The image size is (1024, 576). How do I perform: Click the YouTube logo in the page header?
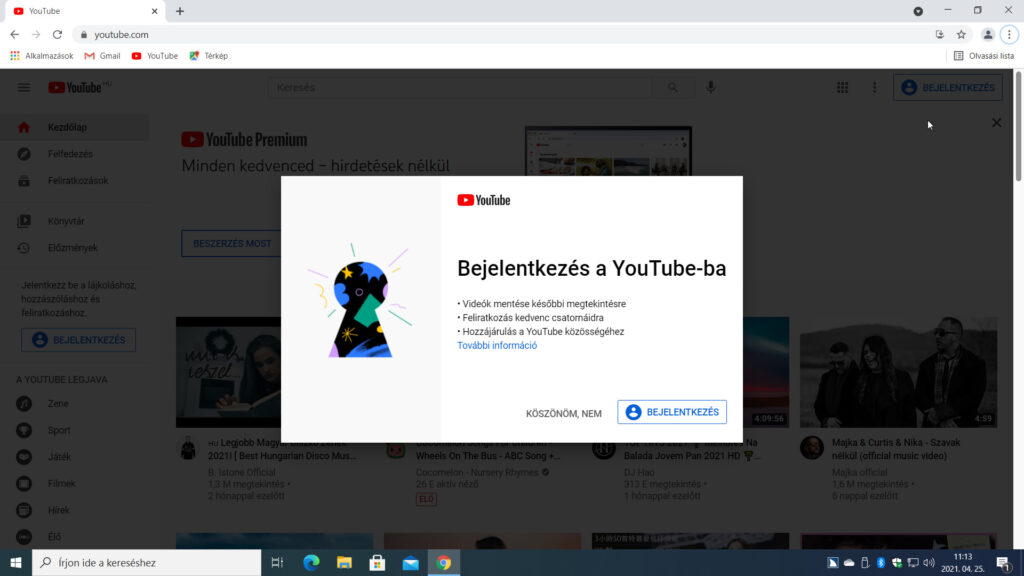pos(75,88)
